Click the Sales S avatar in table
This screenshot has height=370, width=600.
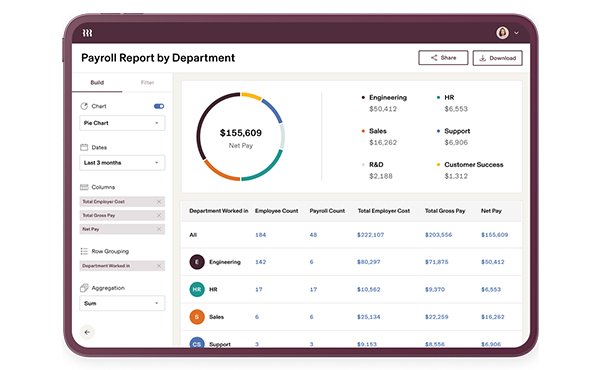click(197, 317)
